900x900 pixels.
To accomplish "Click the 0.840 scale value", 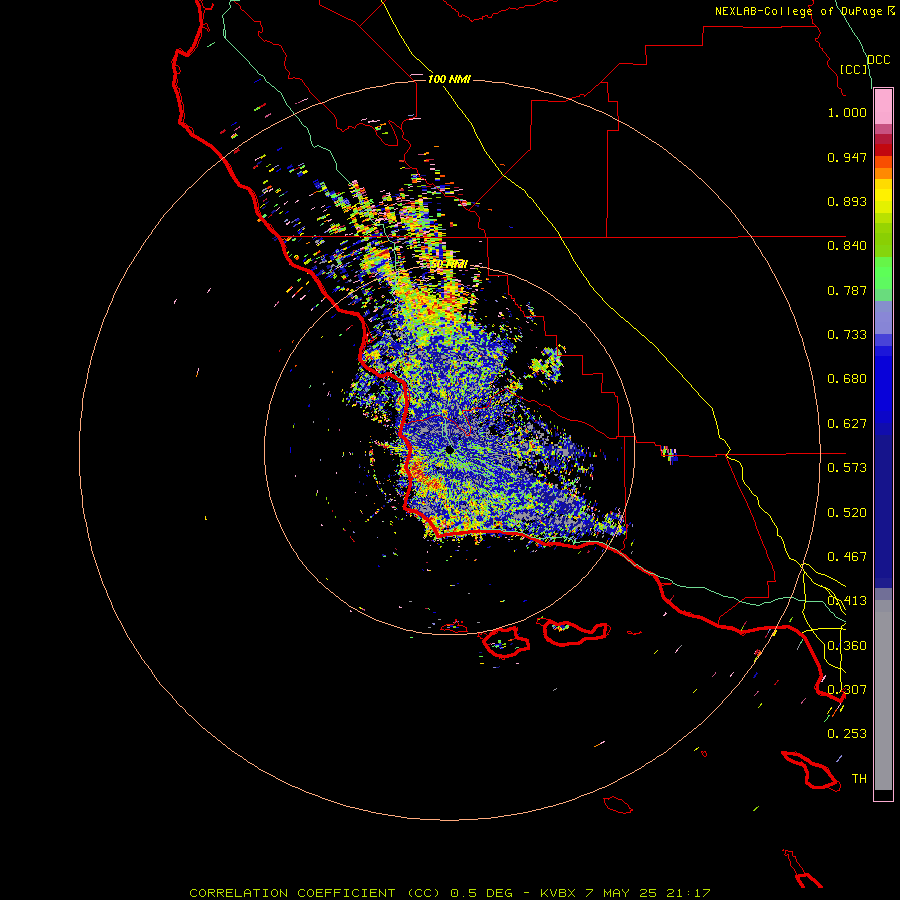I will click(847, 246).
